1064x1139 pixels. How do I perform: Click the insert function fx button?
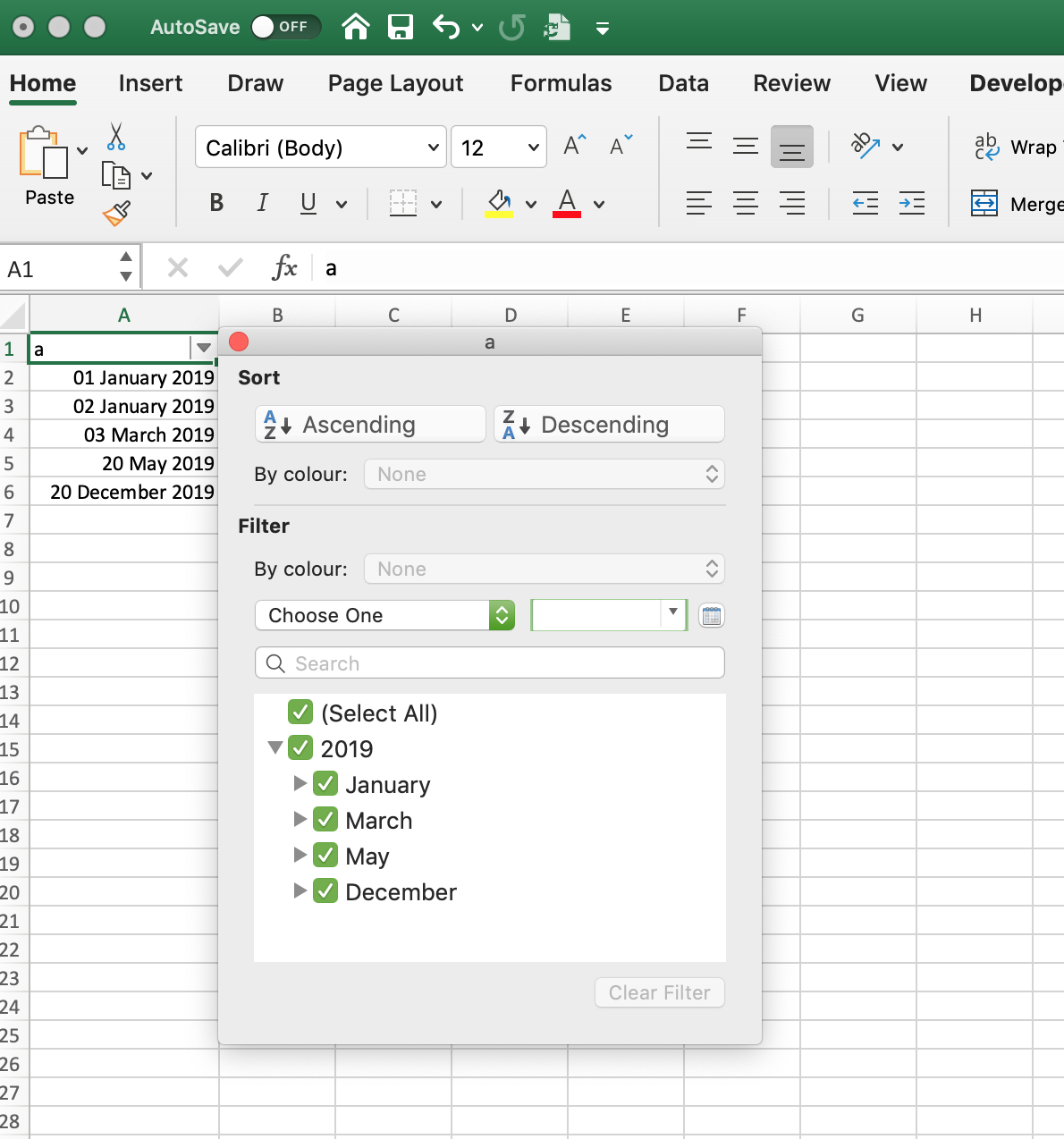click(x=284, y=267)
